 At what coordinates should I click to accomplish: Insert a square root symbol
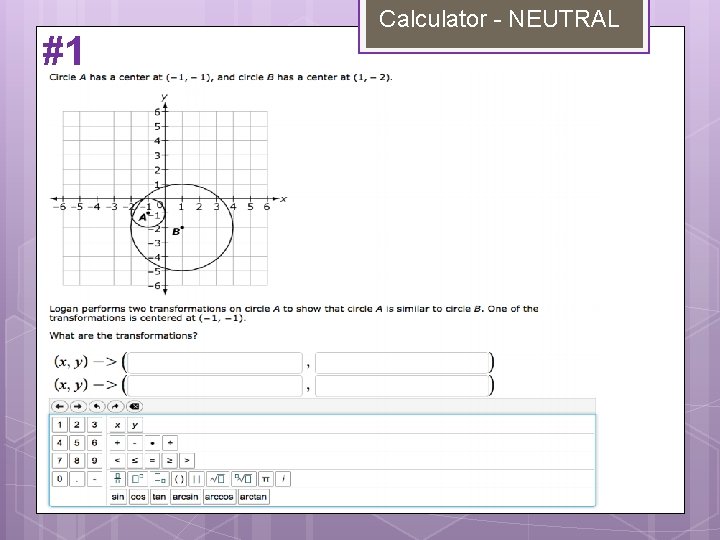pos(217,479)
